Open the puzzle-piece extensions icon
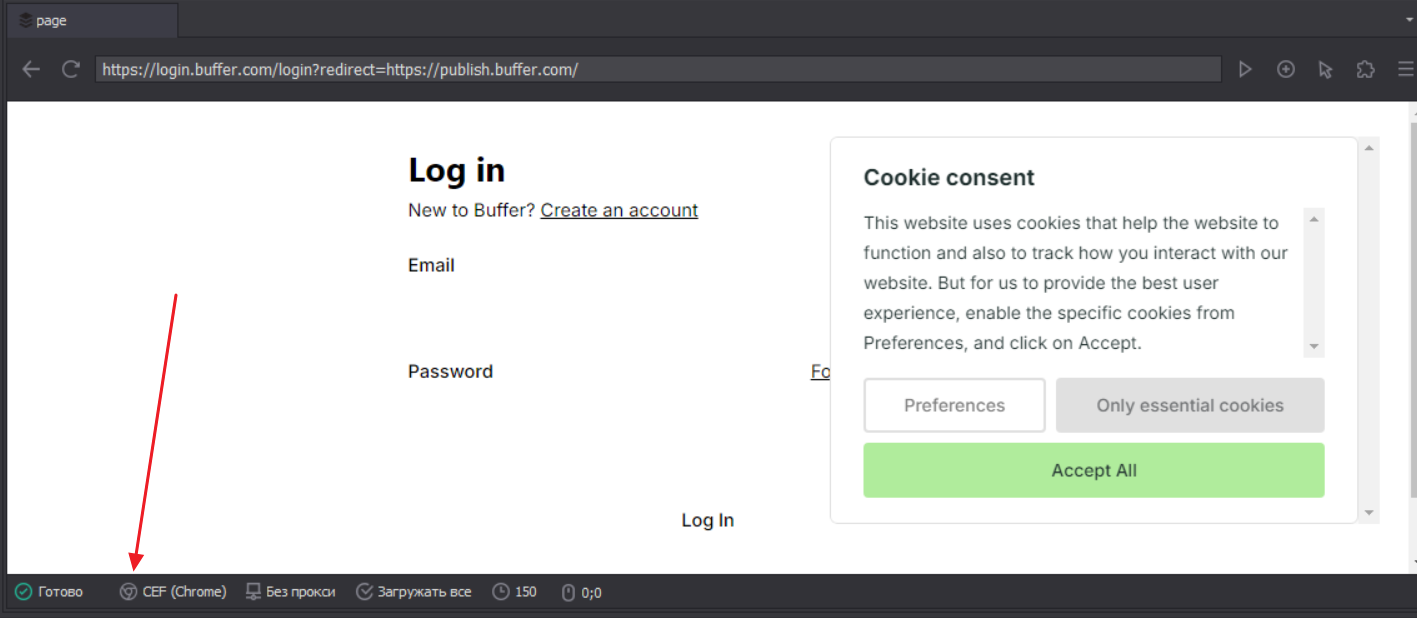Image resolution: width=1417 pixels, height=618 pixels. pos(1366,69)
